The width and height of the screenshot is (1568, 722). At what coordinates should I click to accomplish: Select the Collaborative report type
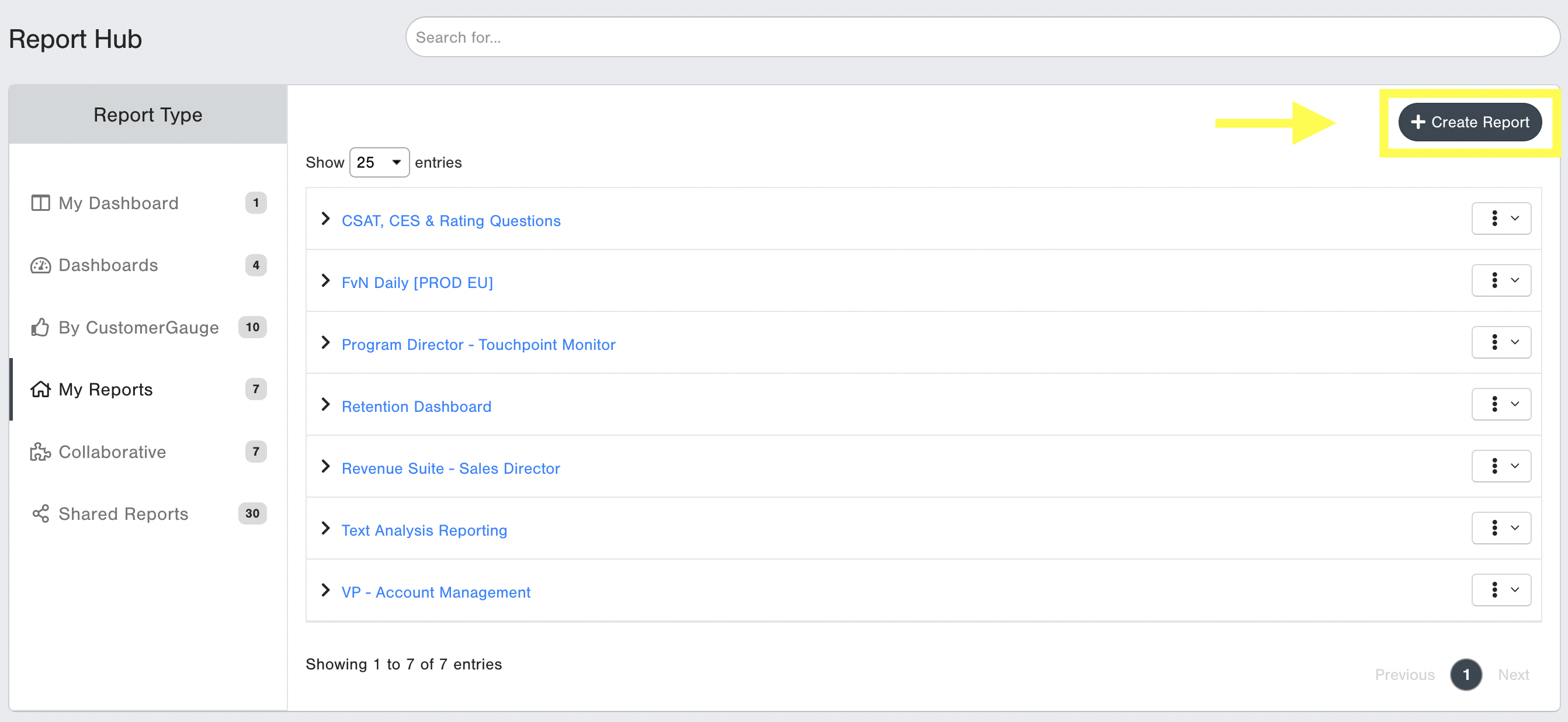[x=112, y=452]
